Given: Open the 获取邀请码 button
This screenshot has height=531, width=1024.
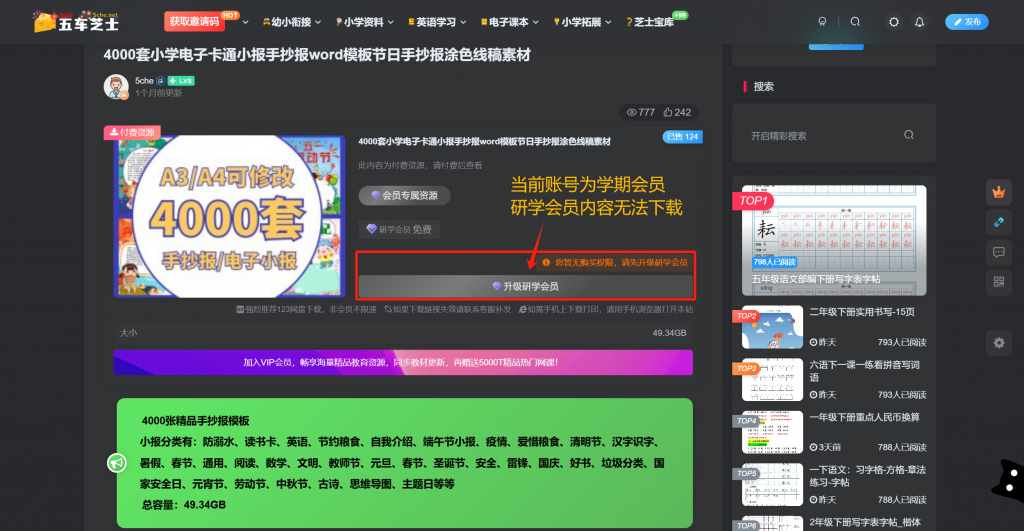Looking at the screenshot, I should 194,22.
